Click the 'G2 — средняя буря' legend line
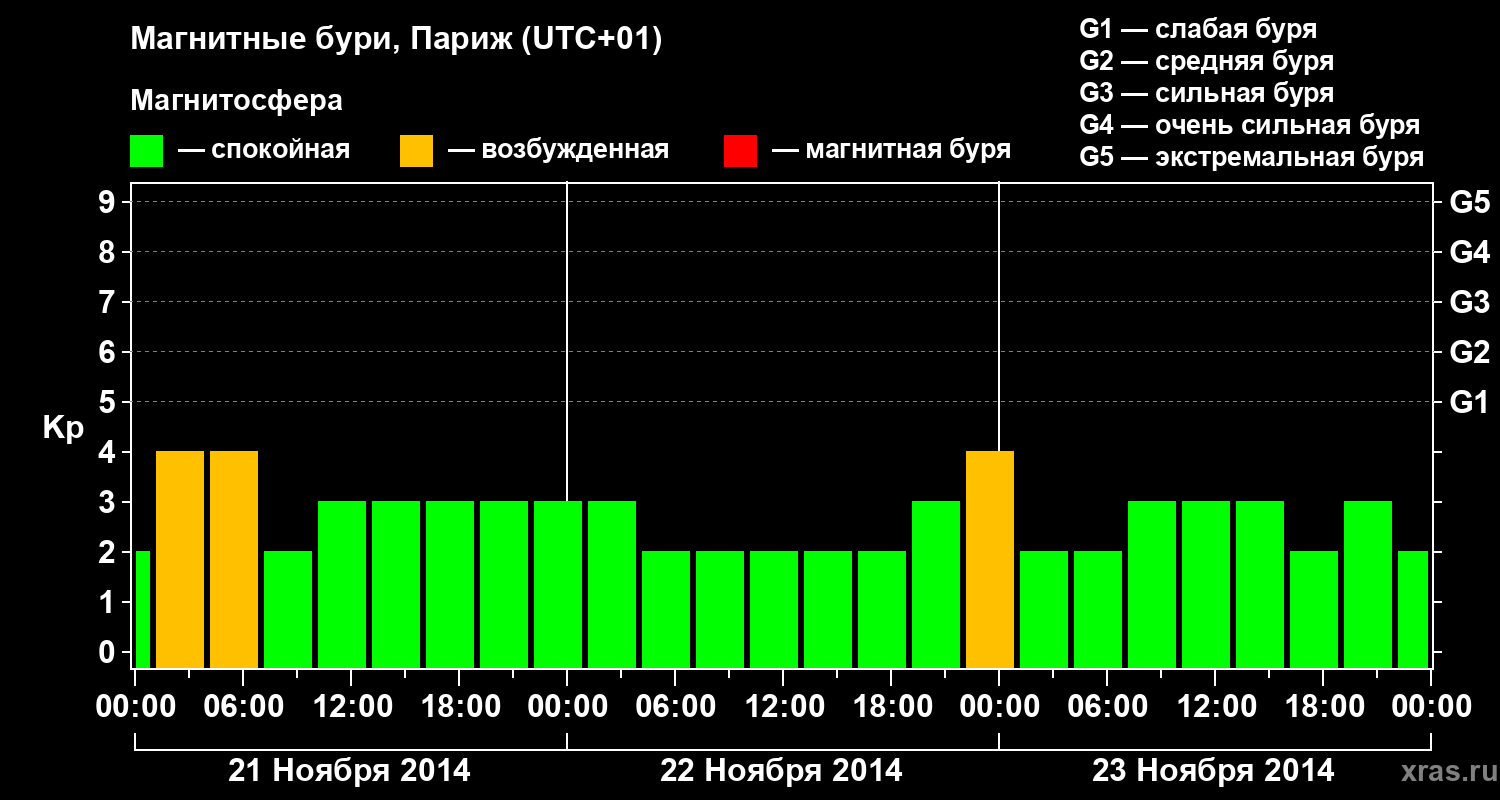Viewport: 1500px width, 800px height. 1207,62
